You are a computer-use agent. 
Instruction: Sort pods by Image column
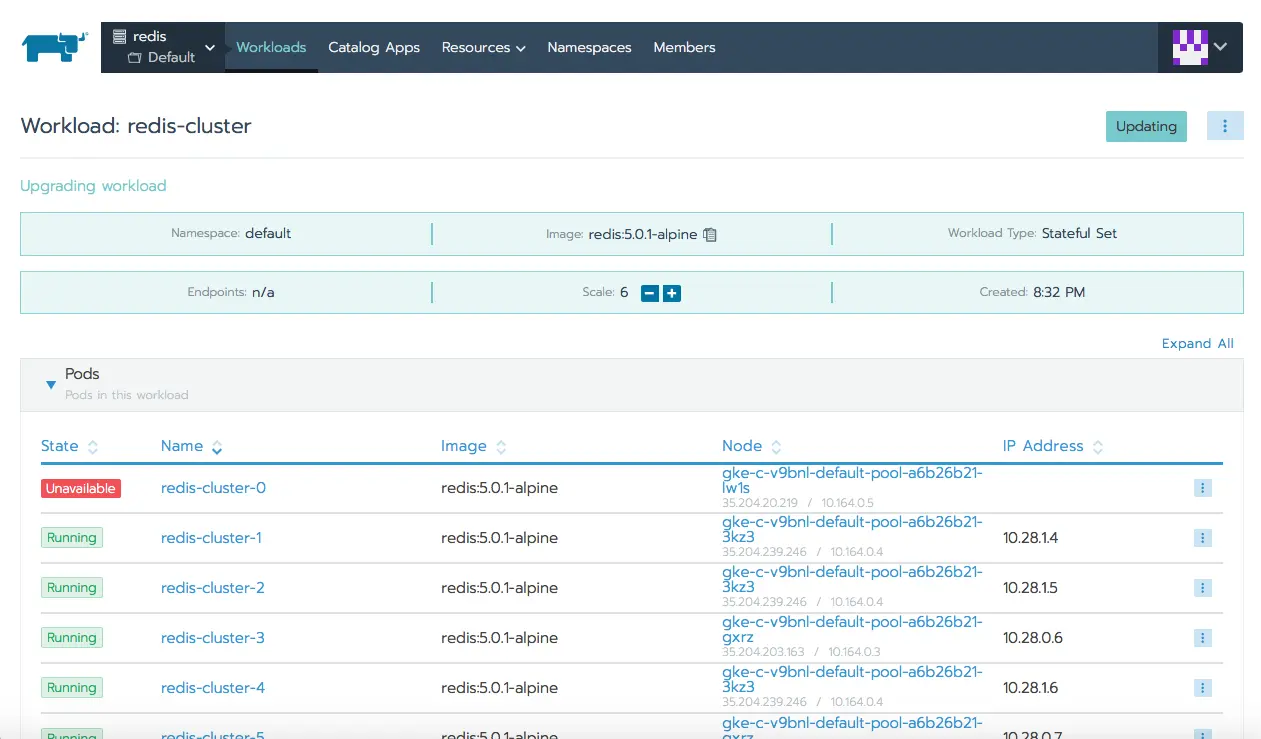[474, 446]
